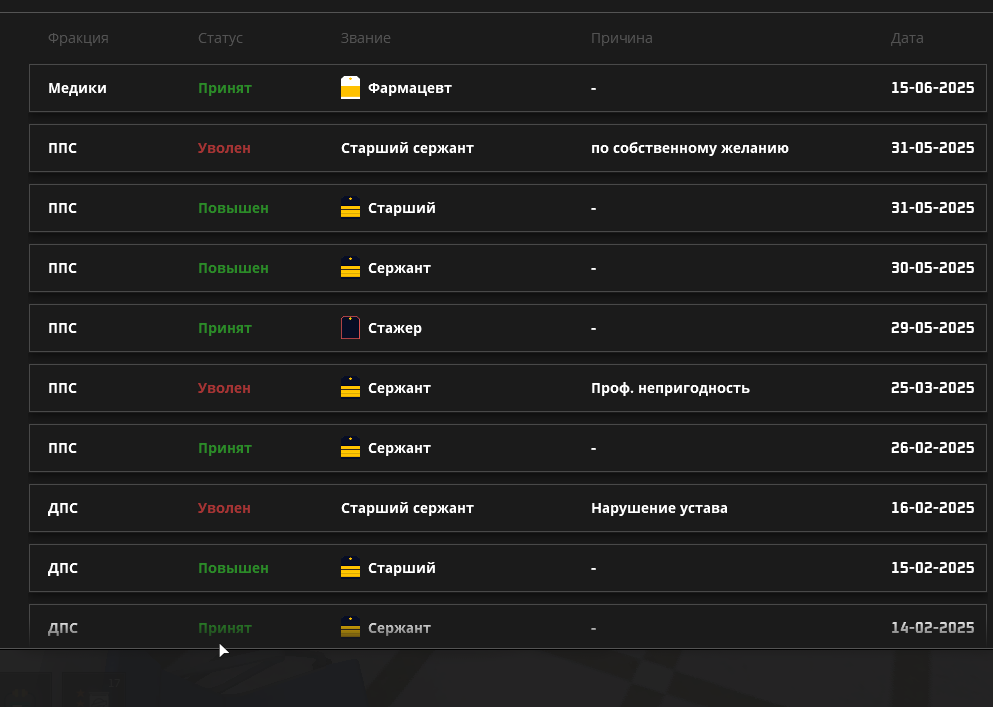Click rank icon in the 31-05-2025 Повышен row
Image resolution: width=993 pixels, height=707 pixels.
(350, 208)
